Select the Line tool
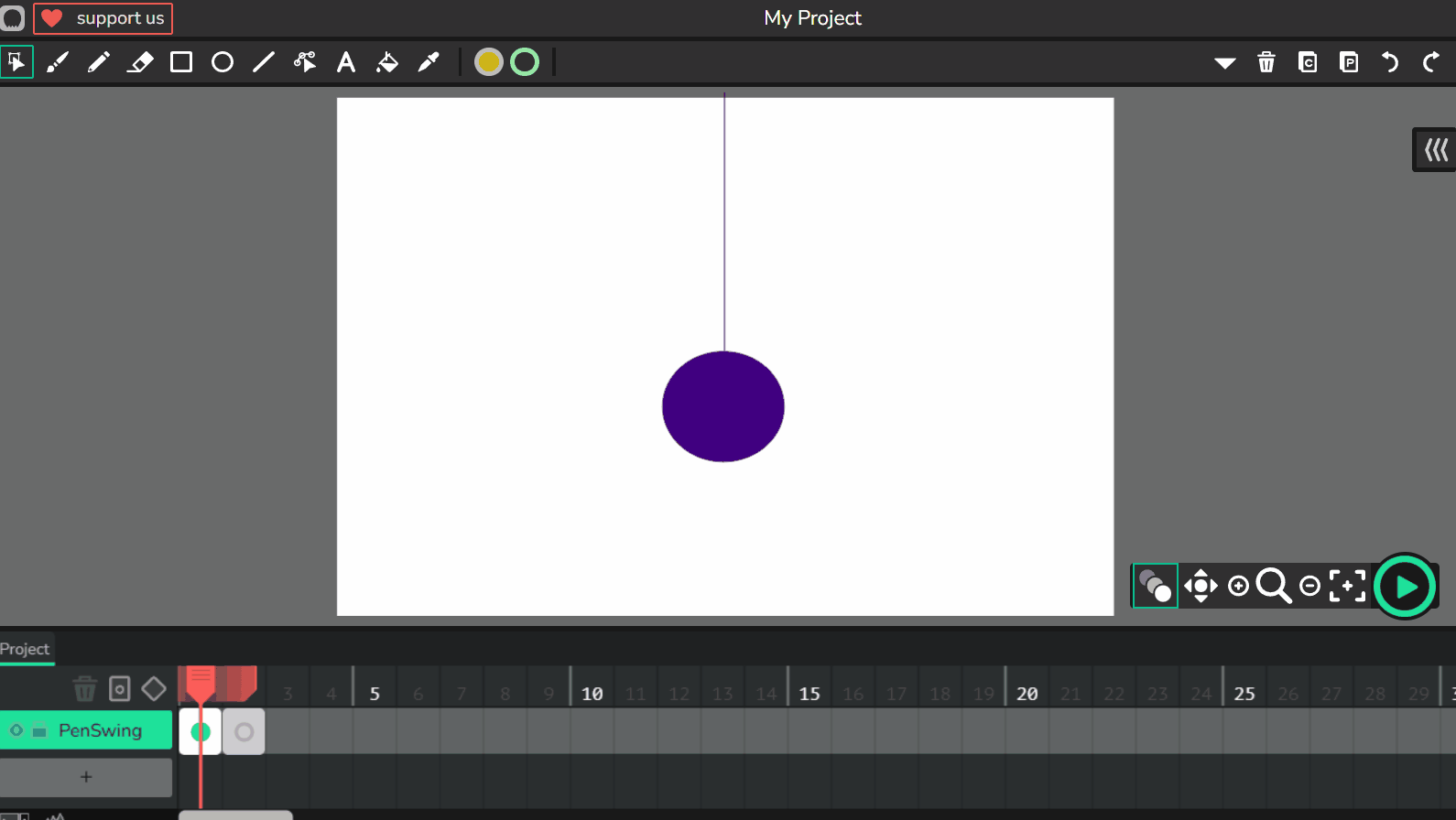 tap(264, 62)
